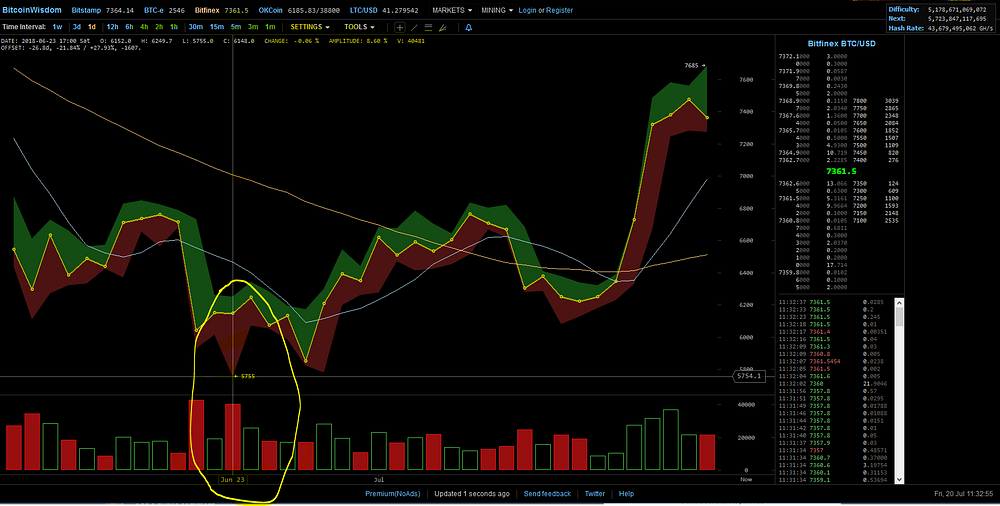Screen dimensions: 1000x506
Task: Select the horizontal lines drawing tool
Action: 428,27
